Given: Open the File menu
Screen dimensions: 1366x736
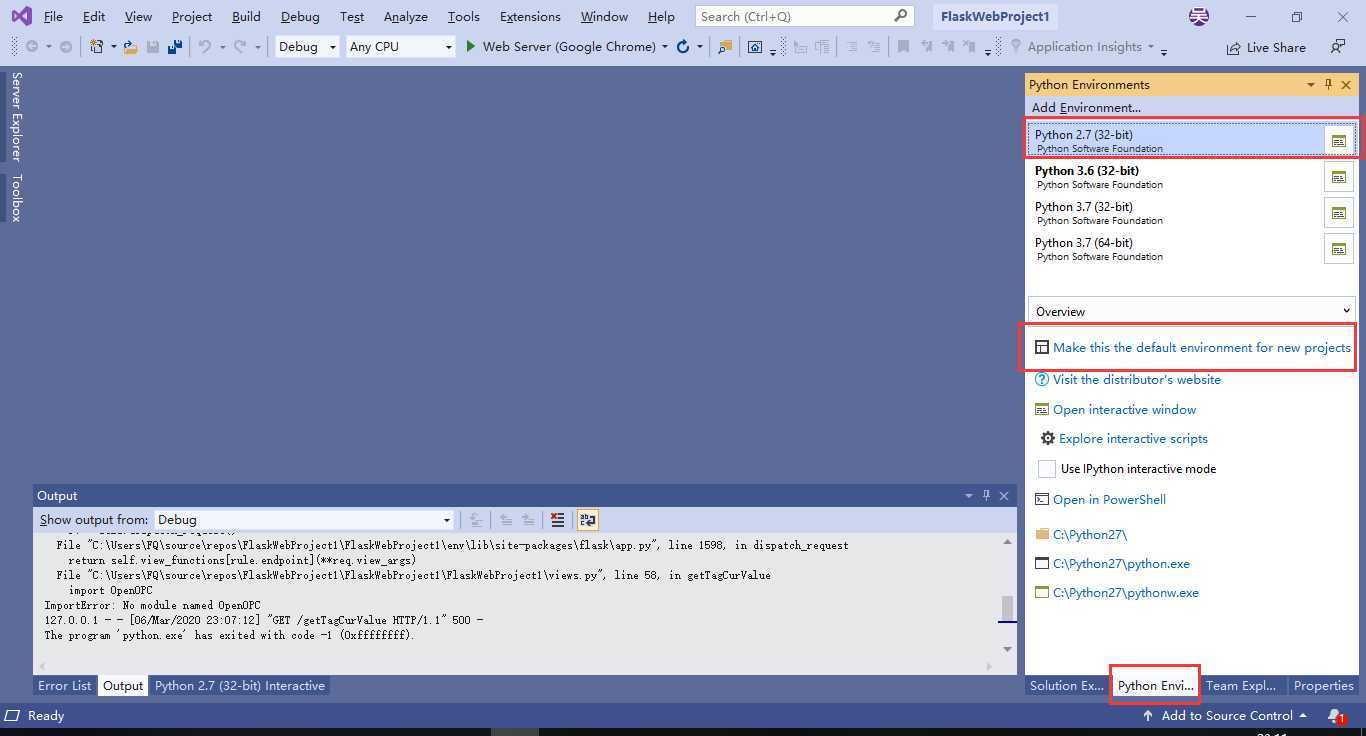Looking at the screenshot, I should 53,16.
